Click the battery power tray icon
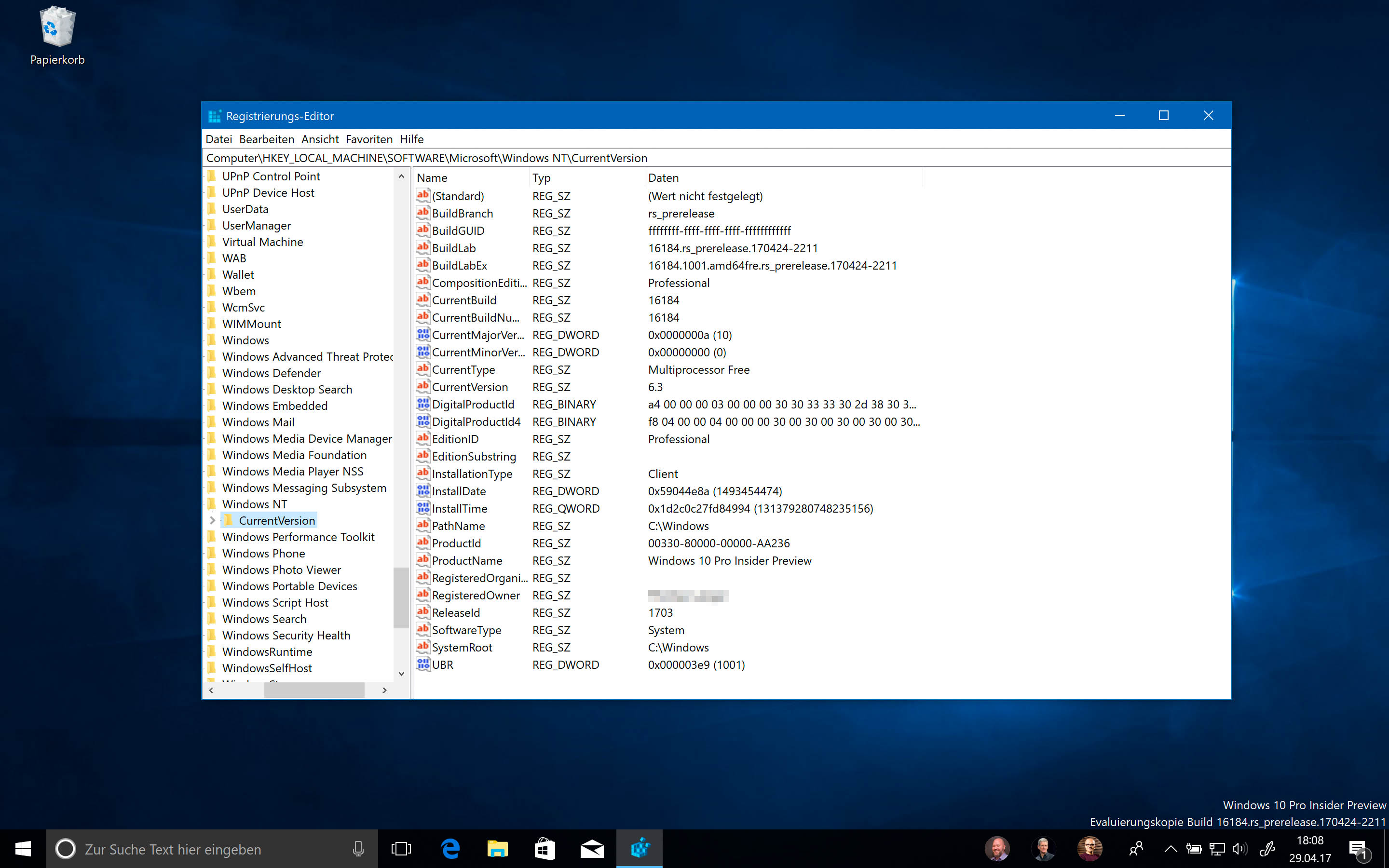 [x=1194, y=849]
